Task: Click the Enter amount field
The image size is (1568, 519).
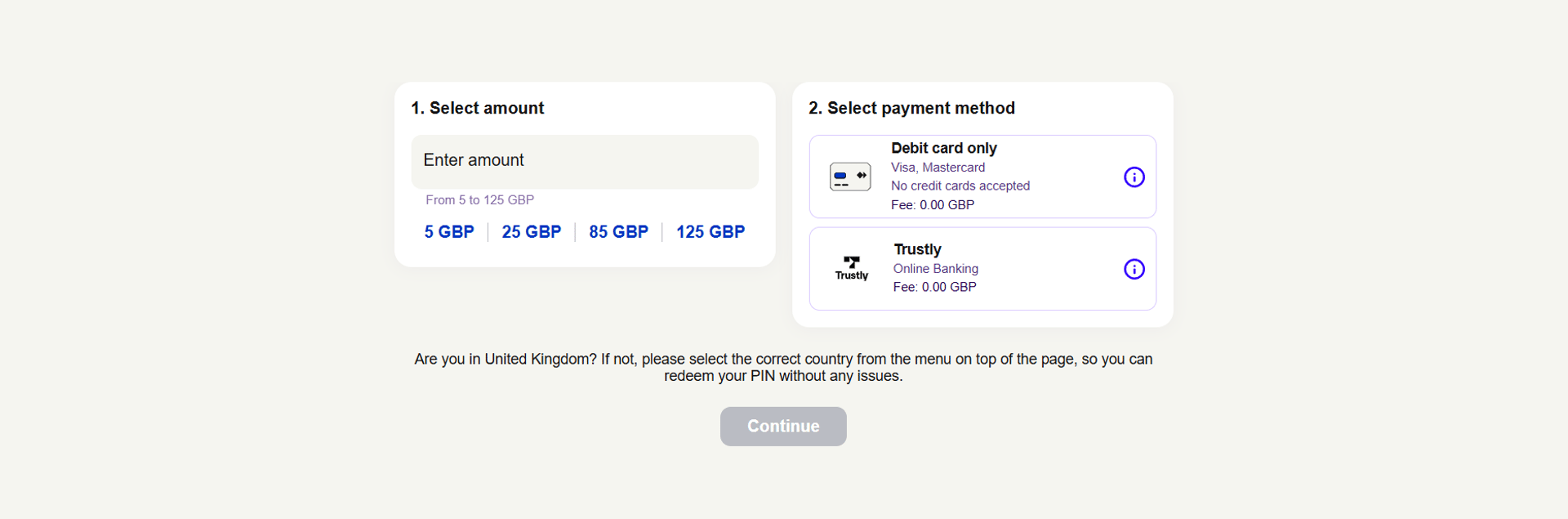Action: click(585, 162)
